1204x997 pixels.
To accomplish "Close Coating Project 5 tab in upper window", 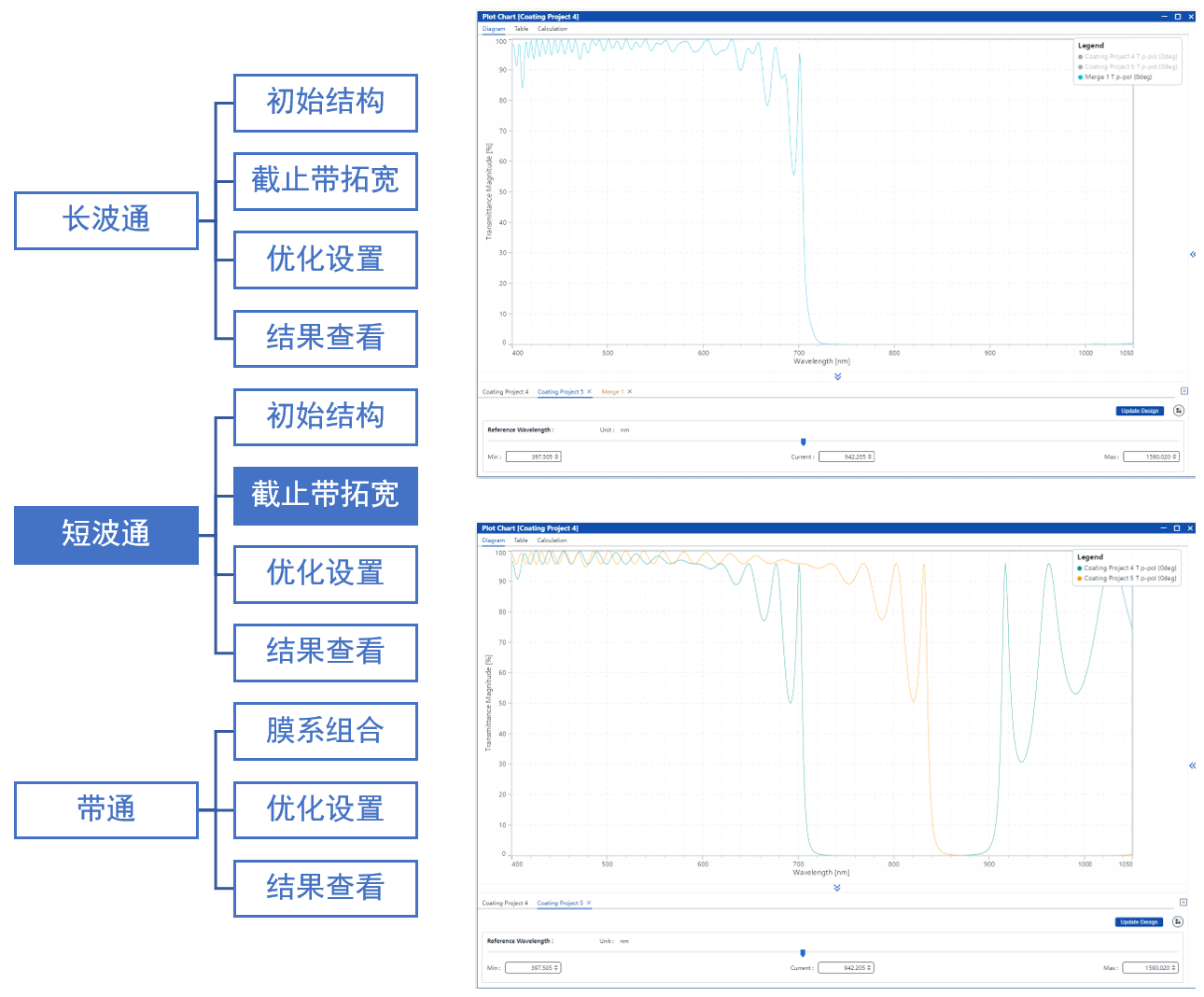I will tap(589, 392).
